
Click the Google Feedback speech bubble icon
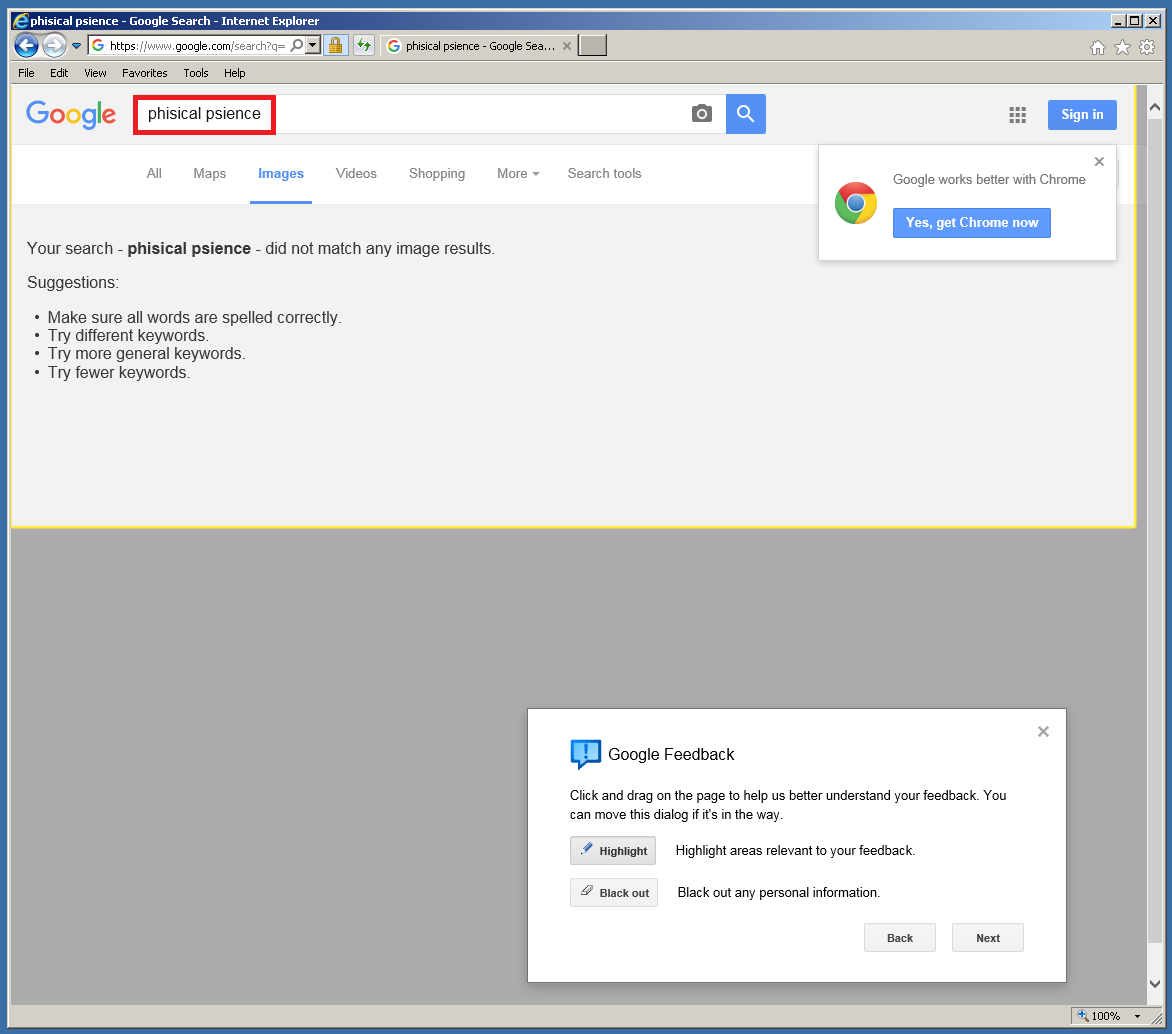585,754
